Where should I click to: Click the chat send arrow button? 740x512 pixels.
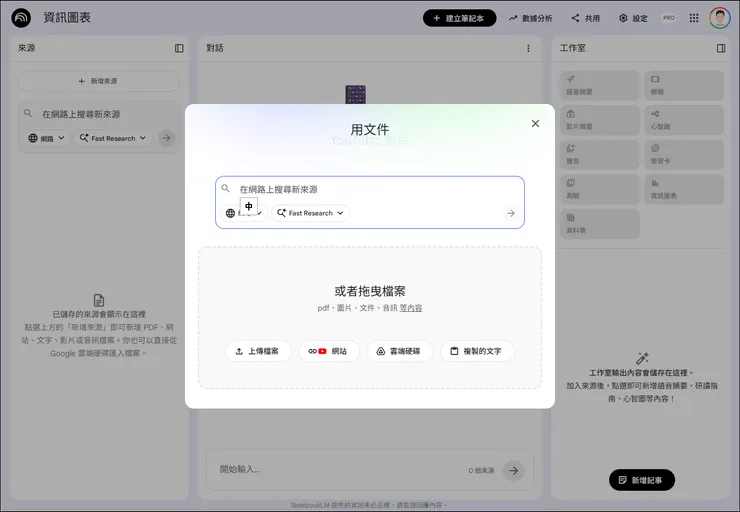pyautogui.click(x=513, y=470)
